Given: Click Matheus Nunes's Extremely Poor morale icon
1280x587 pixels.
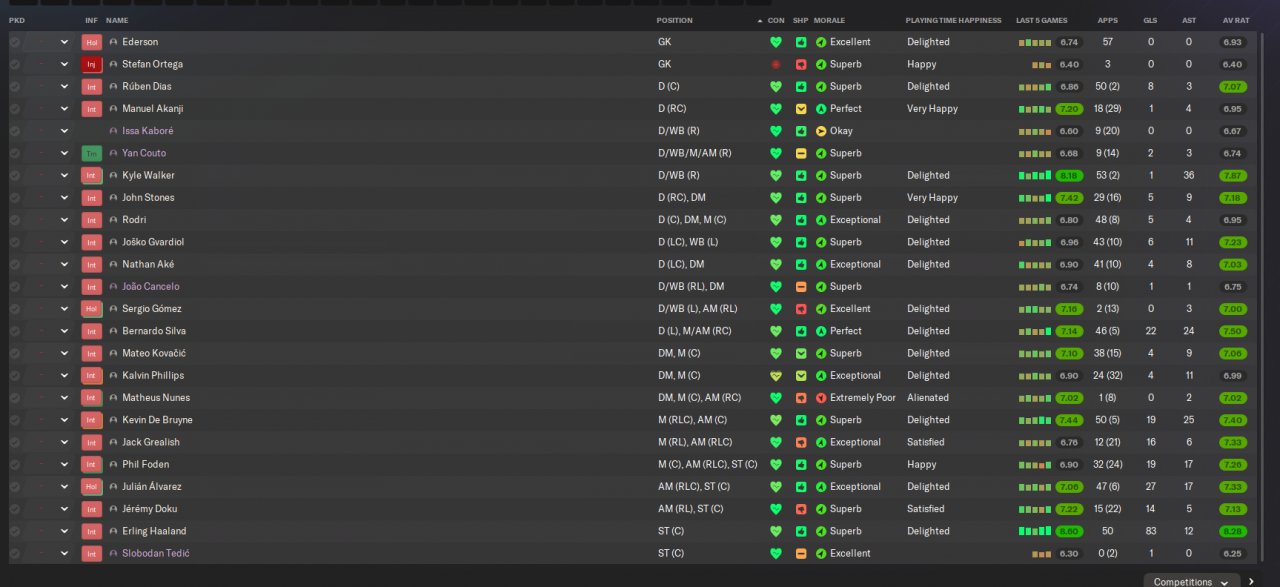Looking at the screenshot, I should (821, 398).
